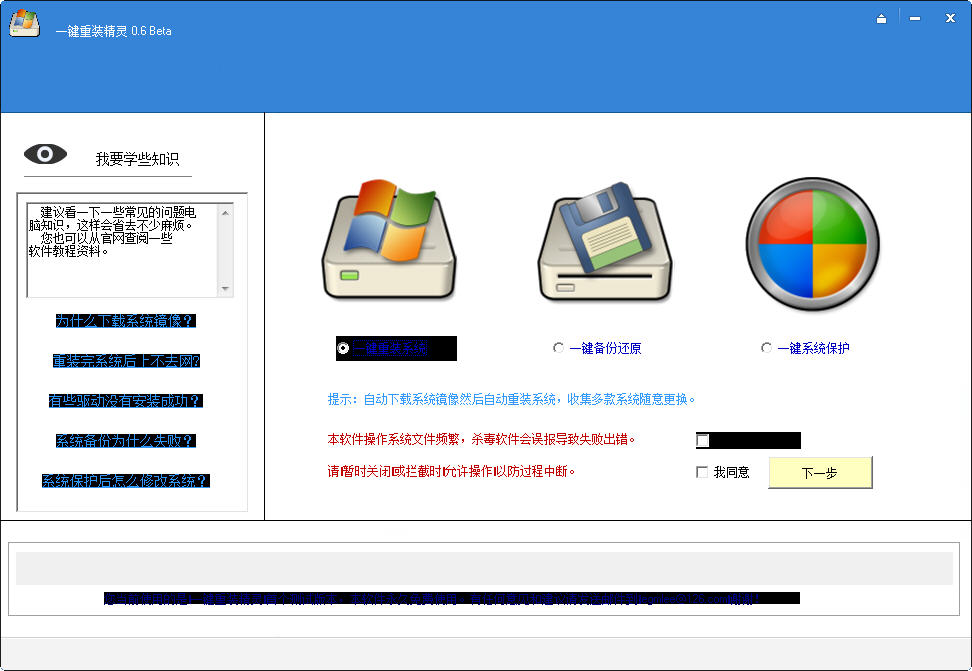This screenshot has width=972, height=671.
Task: Click the eject-style icon in title bar
Action: coord(881,18)
